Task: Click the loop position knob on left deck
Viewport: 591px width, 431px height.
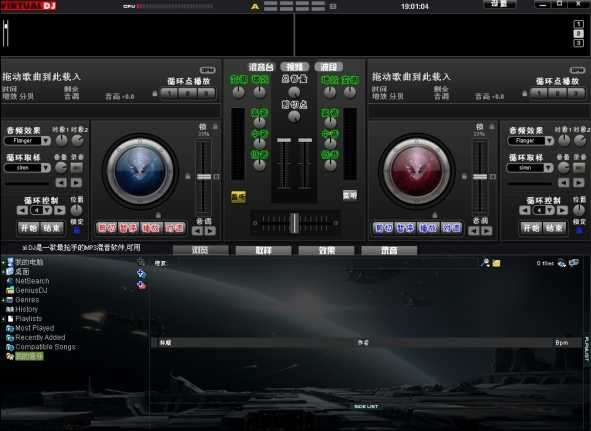Action: click(77, 210)
